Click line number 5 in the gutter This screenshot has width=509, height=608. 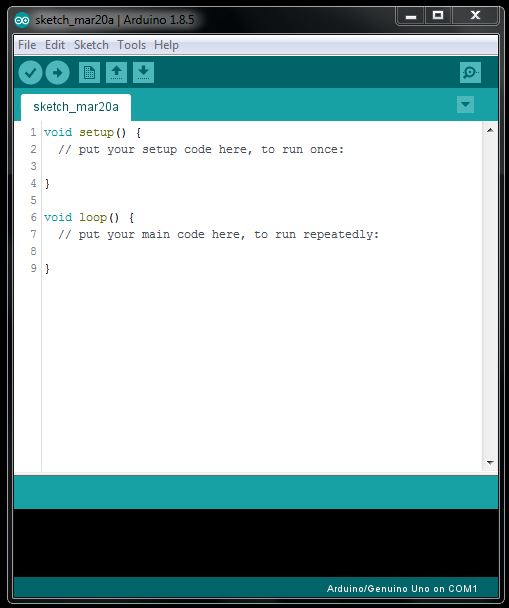(33, 200)
